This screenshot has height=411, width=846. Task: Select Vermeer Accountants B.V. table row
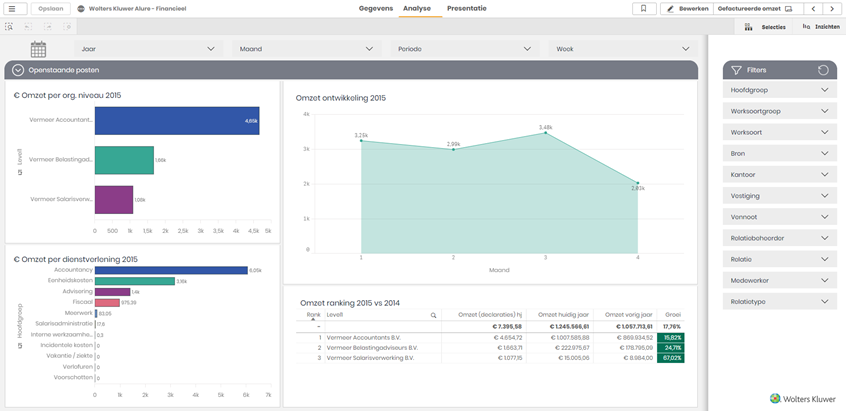(x=490, y=338)
